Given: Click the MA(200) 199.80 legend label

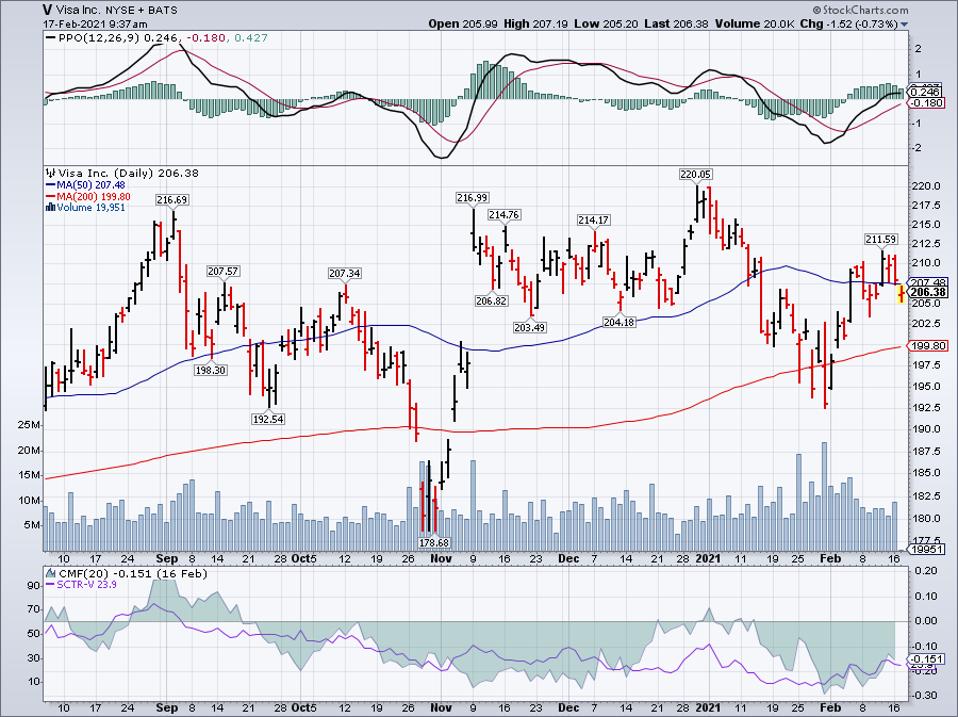Looking at the screenshot, I should pos(93,197).
